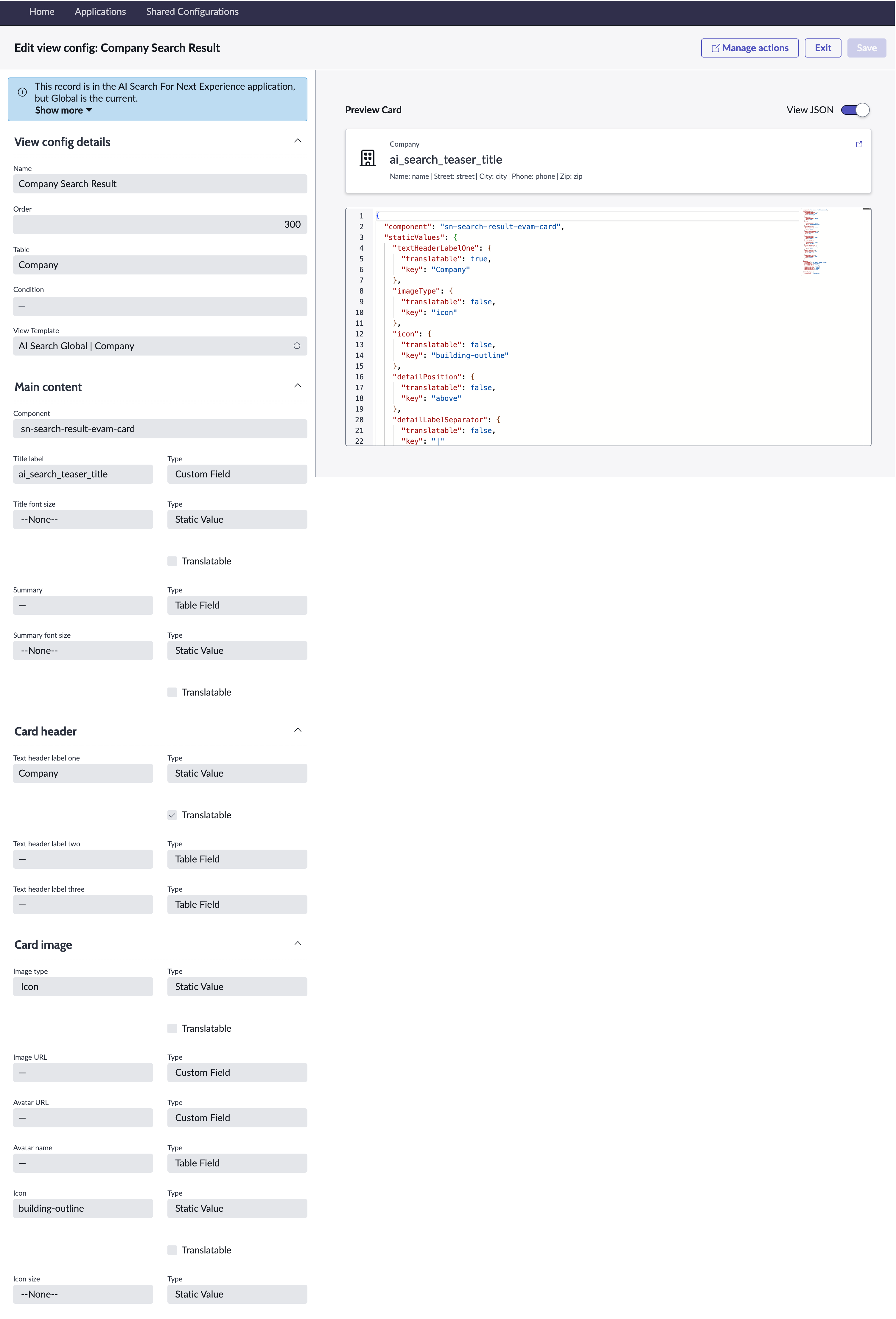Click Title label field ai_search_teaser_title
896x1319 pixels.
83,474
